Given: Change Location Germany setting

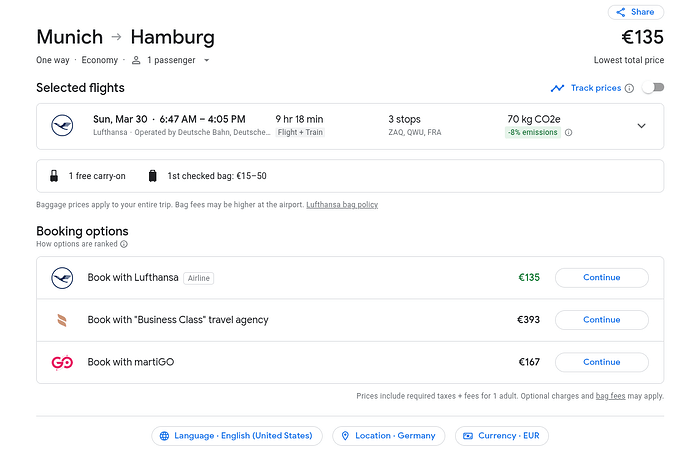Looking at the screenshot, I should point(389,436).
